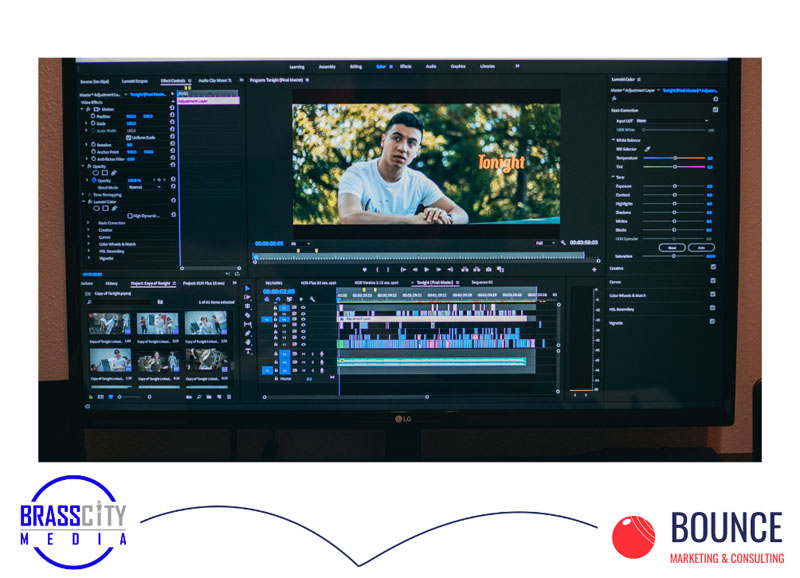The image size is (800, 578).
Task: Open program monitor settings wrench
Action: 563,243
